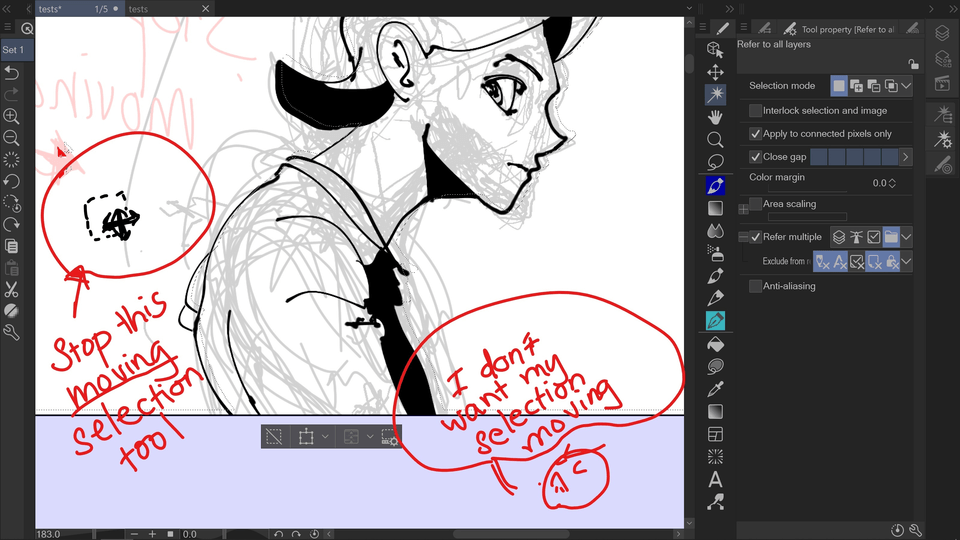Open the dropdown beside Scale/Rotate launcher icon
The height and width of the screenshot is (540, 960).
(325, 437)
